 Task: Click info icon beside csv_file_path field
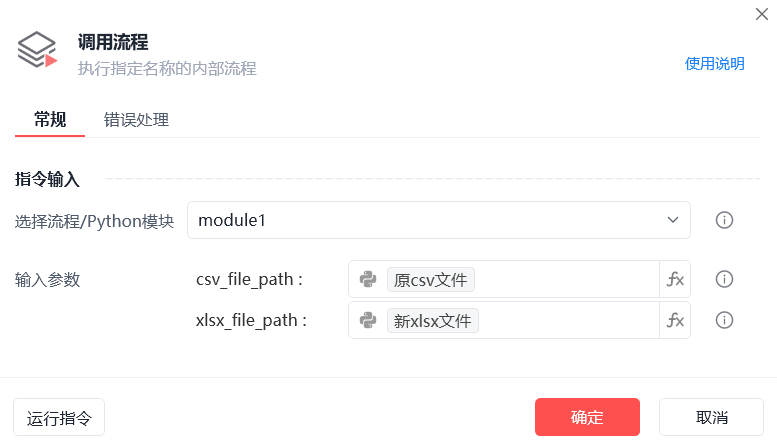724,279
